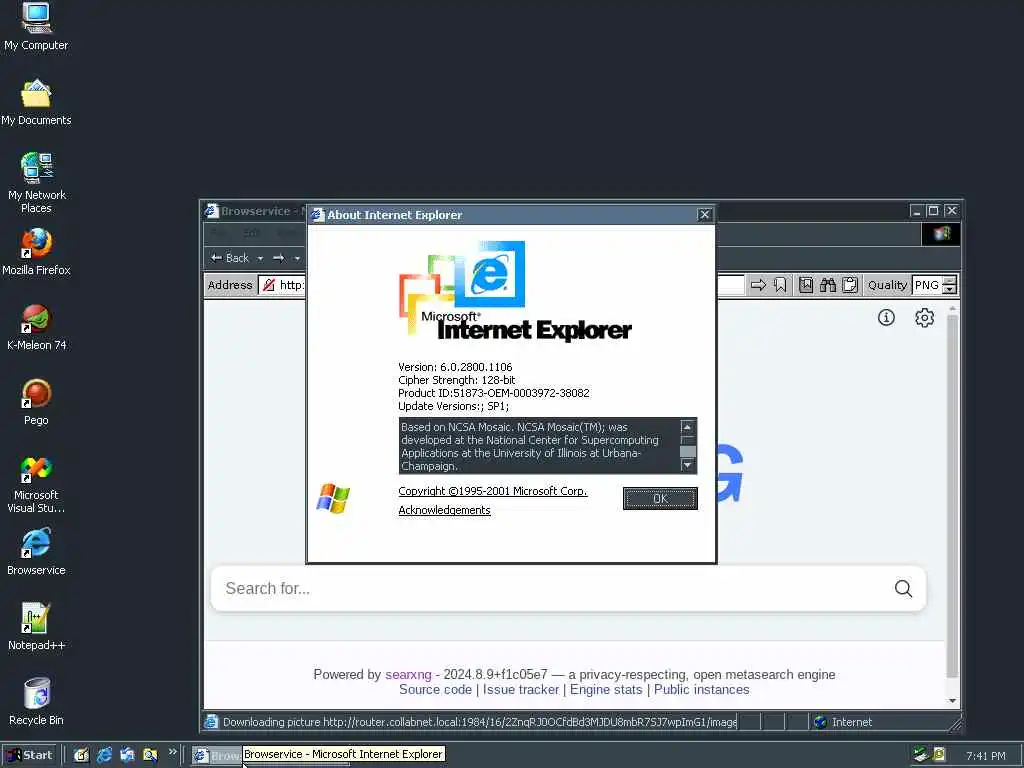Open the Back history dropdown arrow
This screenshot has width=1024, height=768.
tap(260, 259)
